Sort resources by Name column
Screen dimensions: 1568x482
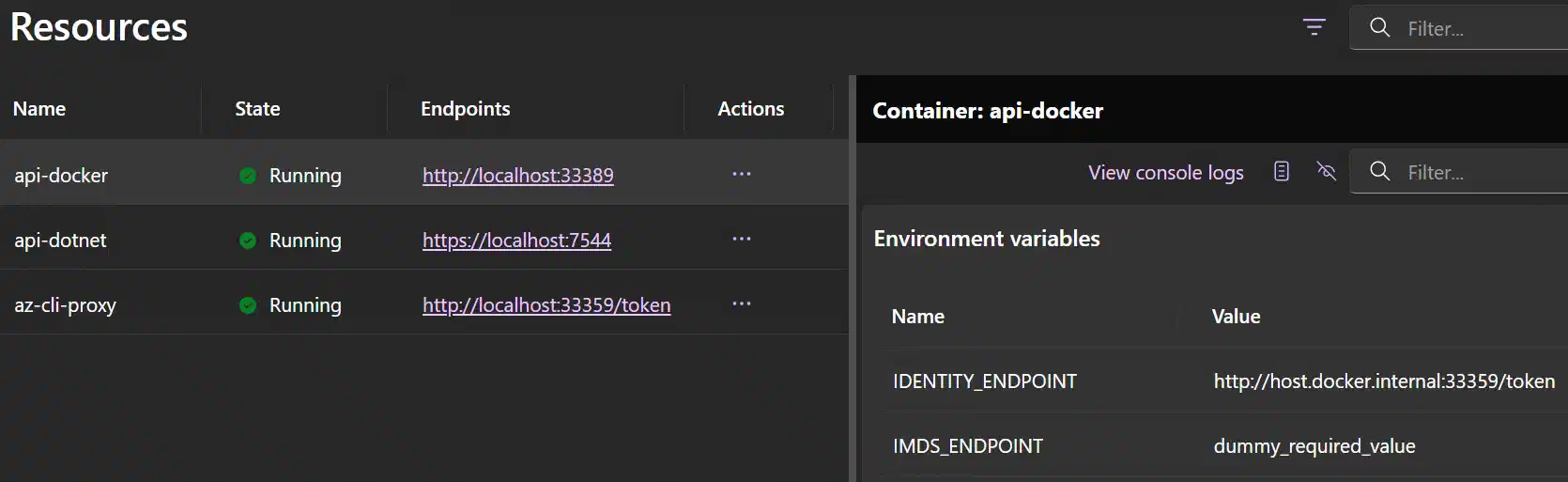tap(39, 109)
